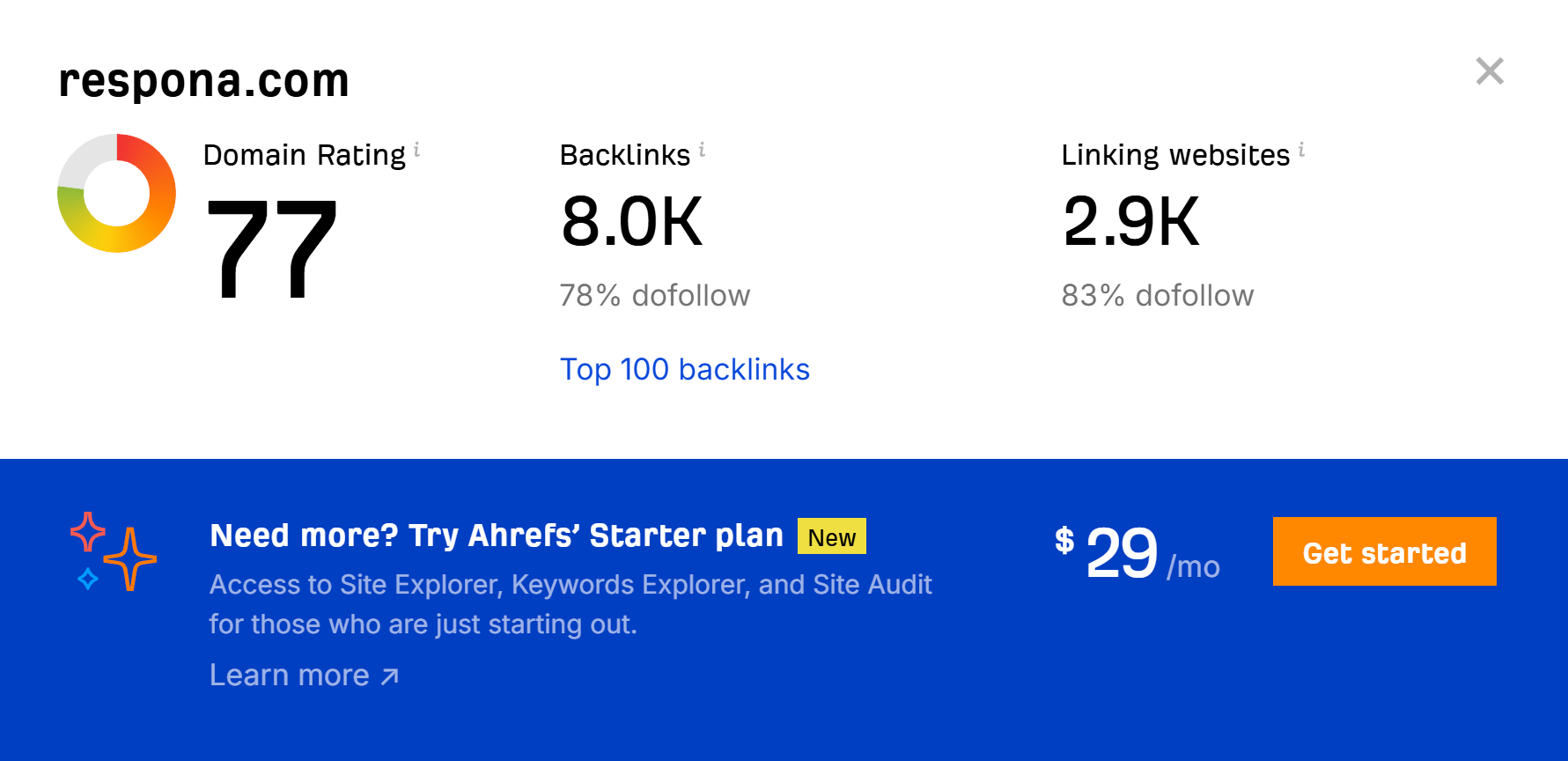The height and width of the screenshot is (761, 1568).
Task: Click the Backlinks info icon
Action: pyautogui.click(x=702, y=150)
